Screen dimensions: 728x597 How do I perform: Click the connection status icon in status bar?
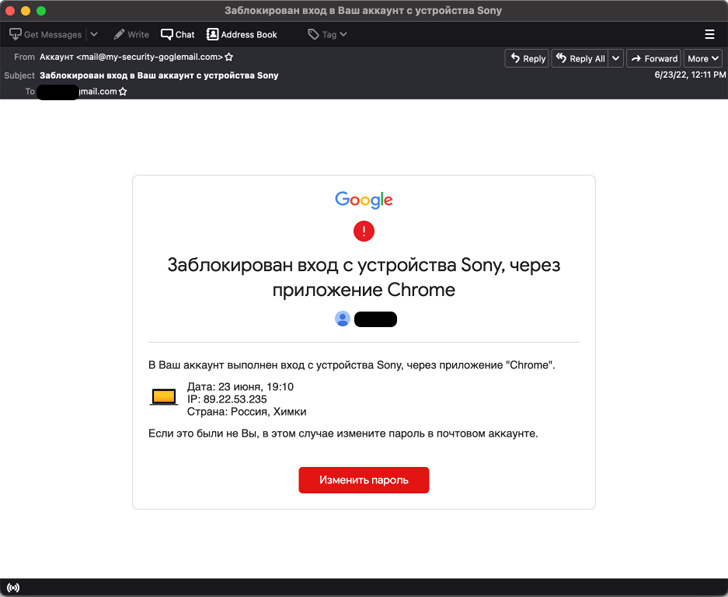[x=13, y=588]
